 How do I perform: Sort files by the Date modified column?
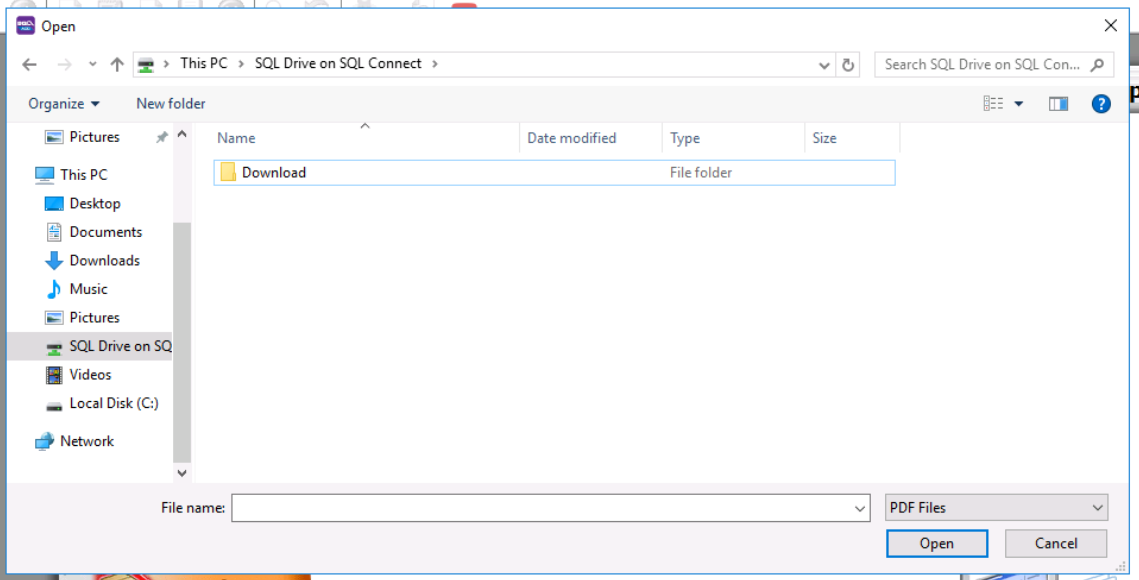pyautogui.click(x=572, y=138)
